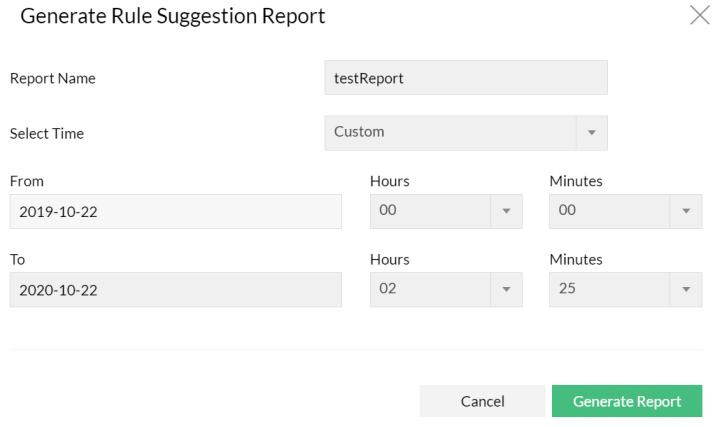
Task: Open the Select Time dropdown showing Custom
Action: pos(450,132)
